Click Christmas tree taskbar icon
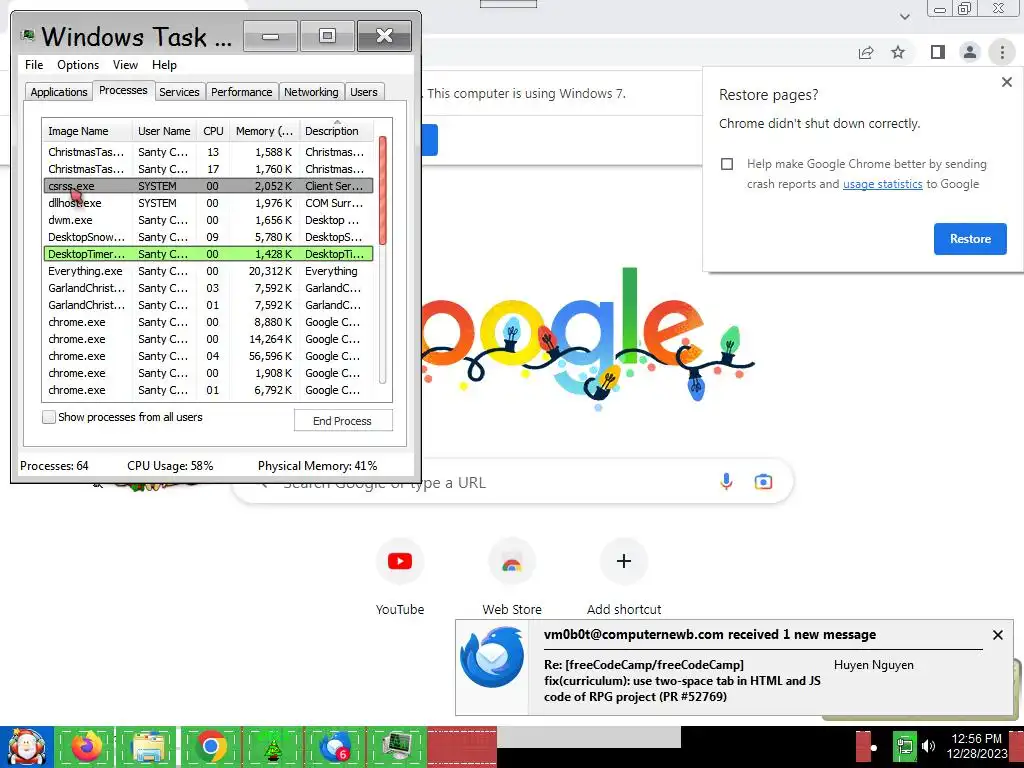The width and height of the screenshot is (1024, 768). coord(272,746)
